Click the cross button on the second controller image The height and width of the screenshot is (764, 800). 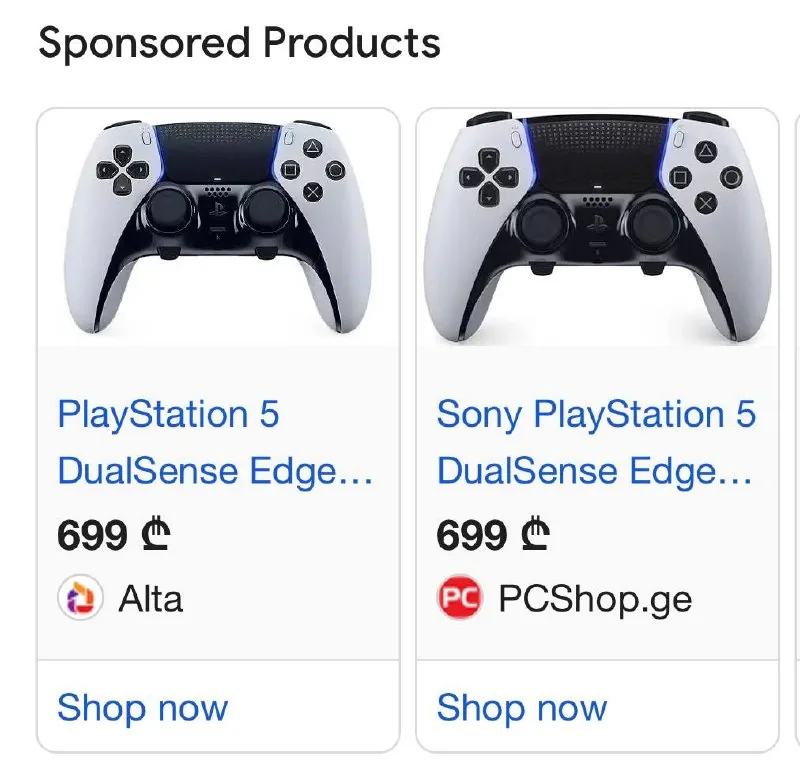tap(706, 203)
